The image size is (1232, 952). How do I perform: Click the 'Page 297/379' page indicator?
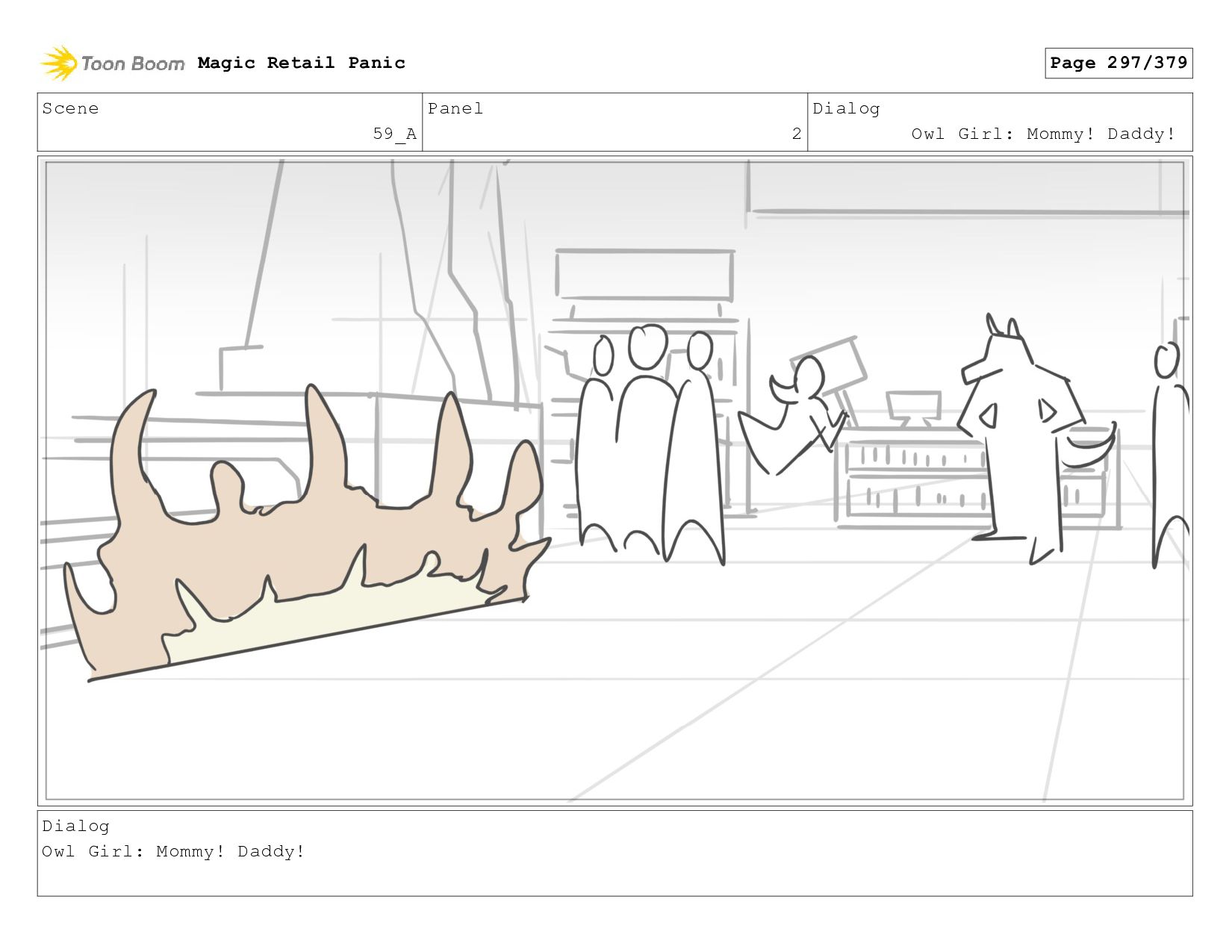1119,63
